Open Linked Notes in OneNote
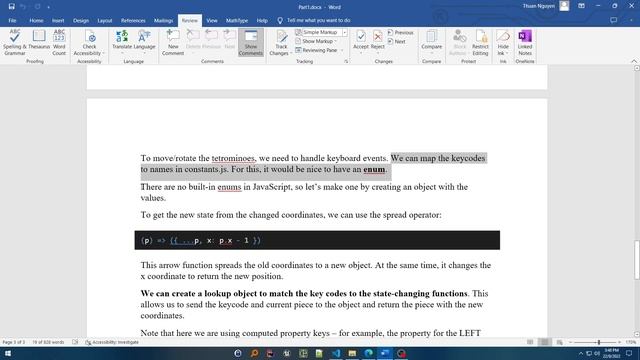The image size is (640, 360). 525,42
